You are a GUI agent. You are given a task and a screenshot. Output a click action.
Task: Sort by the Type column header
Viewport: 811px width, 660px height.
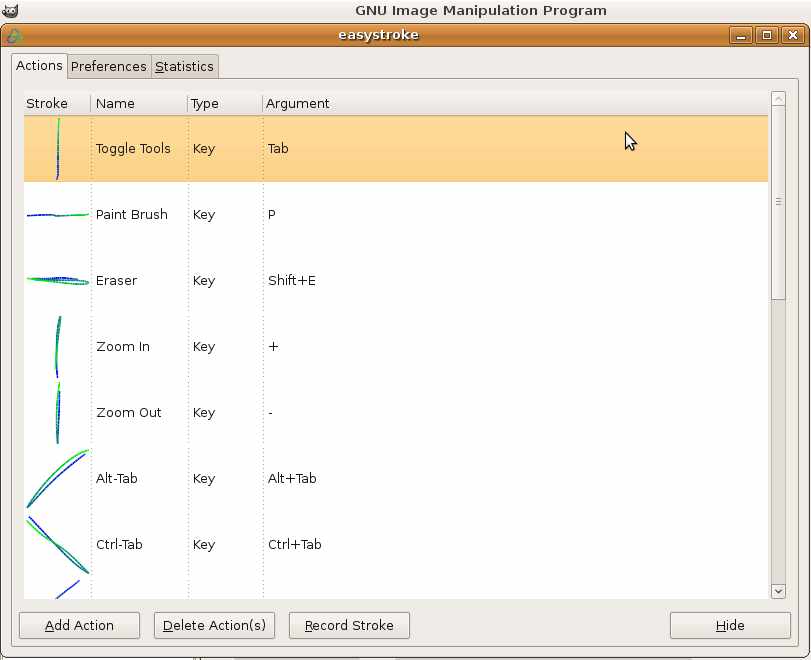[225, 103]
